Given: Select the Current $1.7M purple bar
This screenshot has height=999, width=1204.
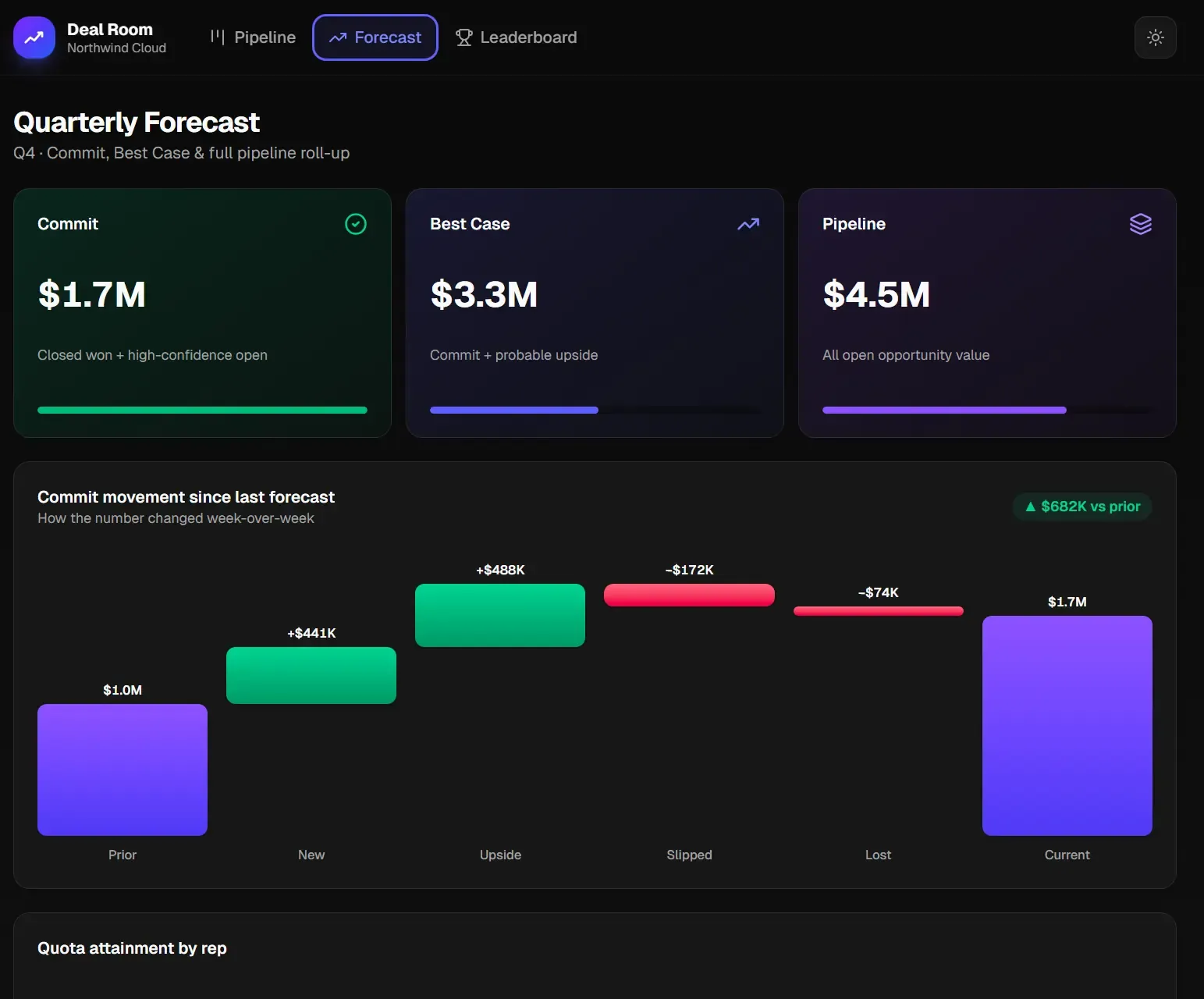Looking at the screenshot, I should coord(1067,726).
